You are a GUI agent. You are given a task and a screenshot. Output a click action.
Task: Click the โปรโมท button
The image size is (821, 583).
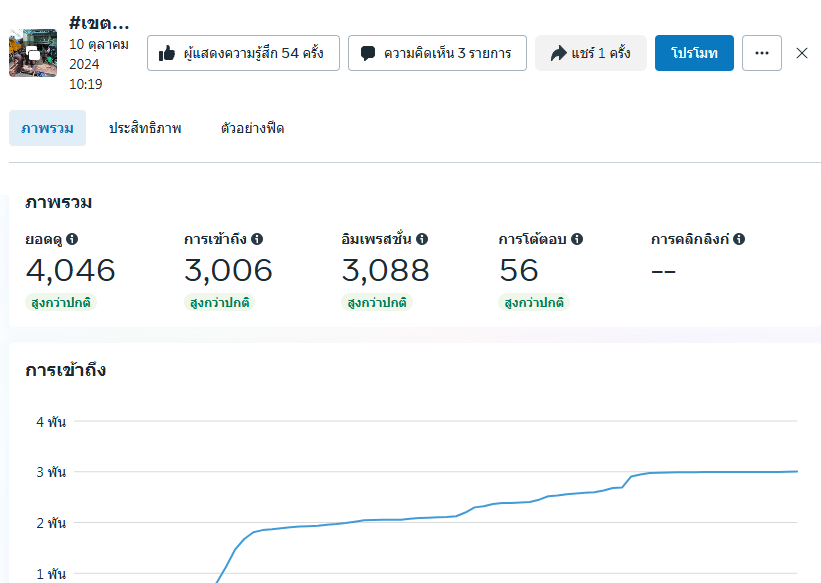point(694,53)
